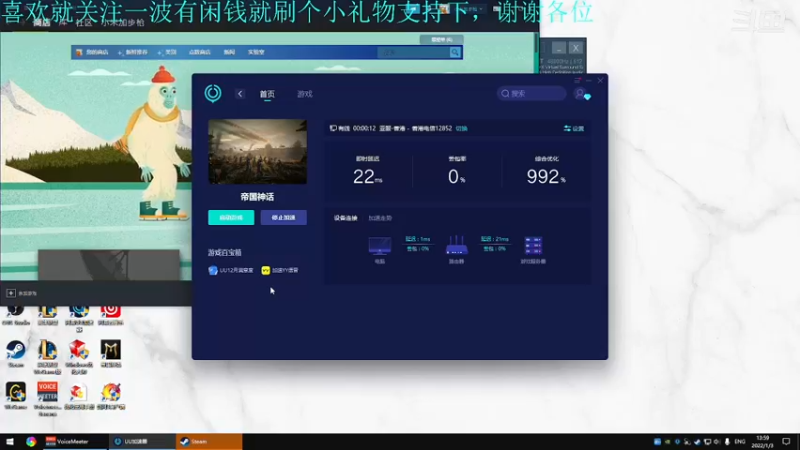Image resolution: width=800 pixels, height=450 pixels.
Task: Click the 22 ms latency value
Action: click(x=367, y=177)
